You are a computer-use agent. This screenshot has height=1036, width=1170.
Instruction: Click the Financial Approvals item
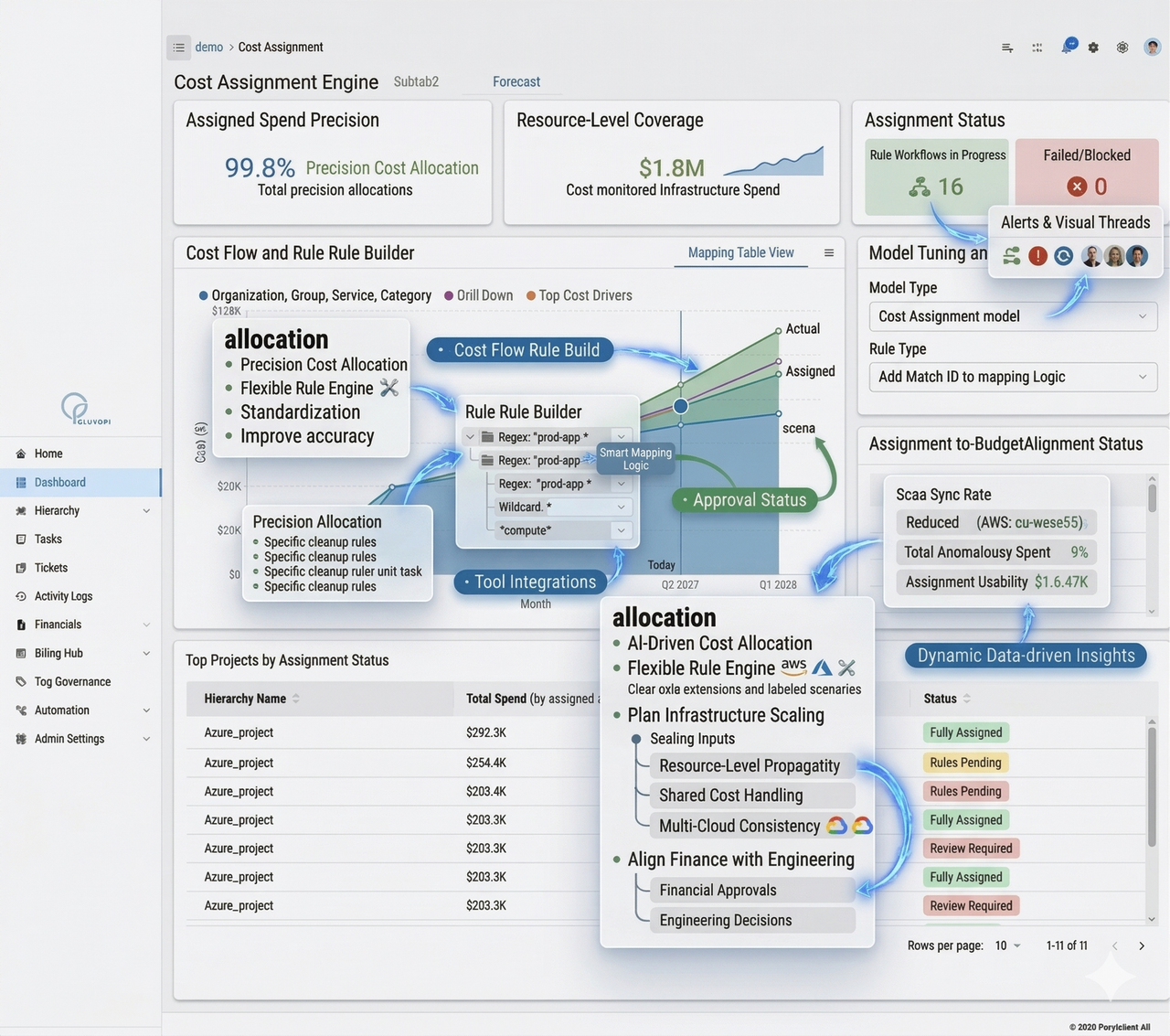pyautogui.click(x=752, y=890)
